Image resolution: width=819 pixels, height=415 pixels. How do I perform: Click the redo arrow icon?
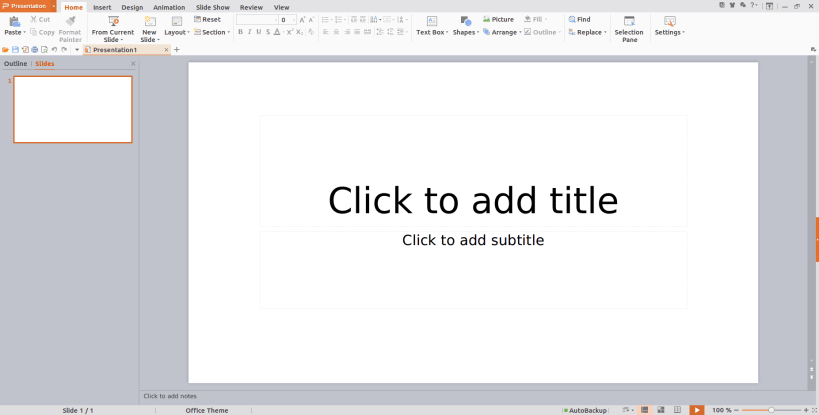click(x=64, y=50)
